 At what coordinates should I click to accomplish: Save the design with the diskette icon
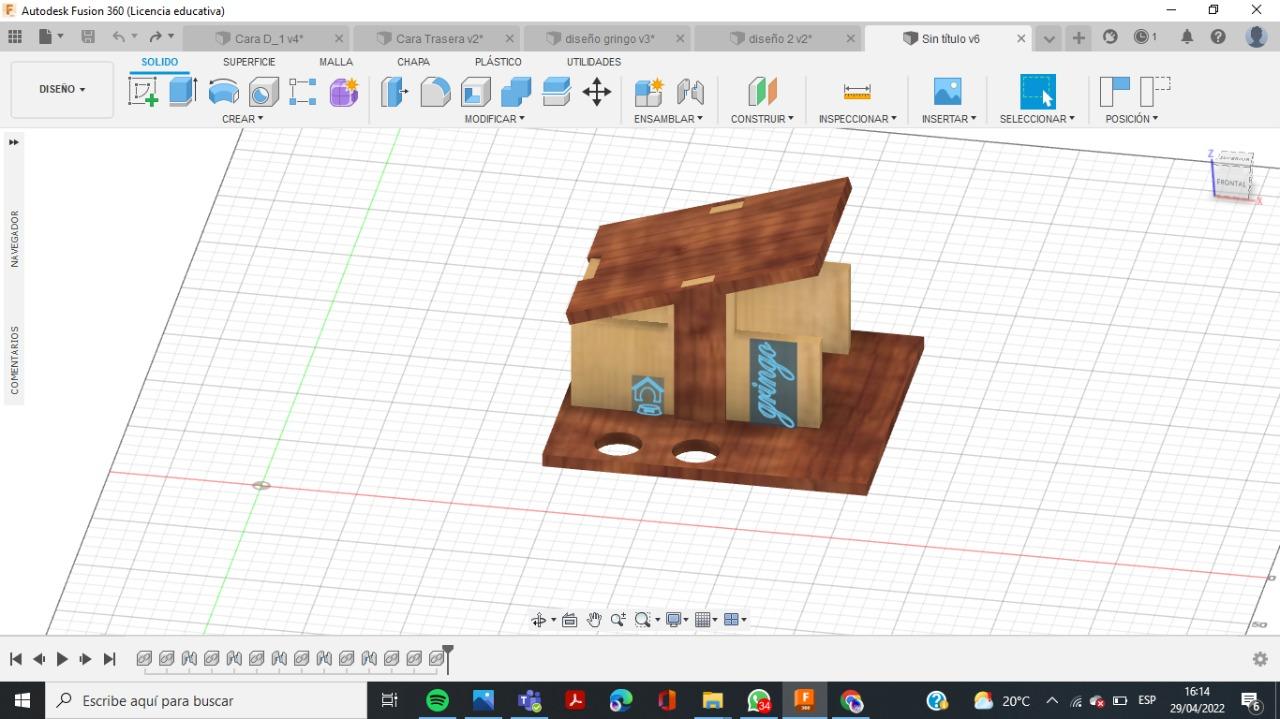pos(88,37)
